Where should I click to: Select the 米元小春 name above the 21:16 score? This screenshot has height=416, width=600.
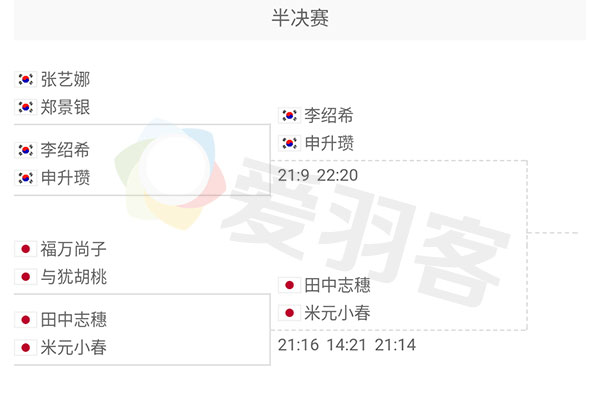point(337,313)
